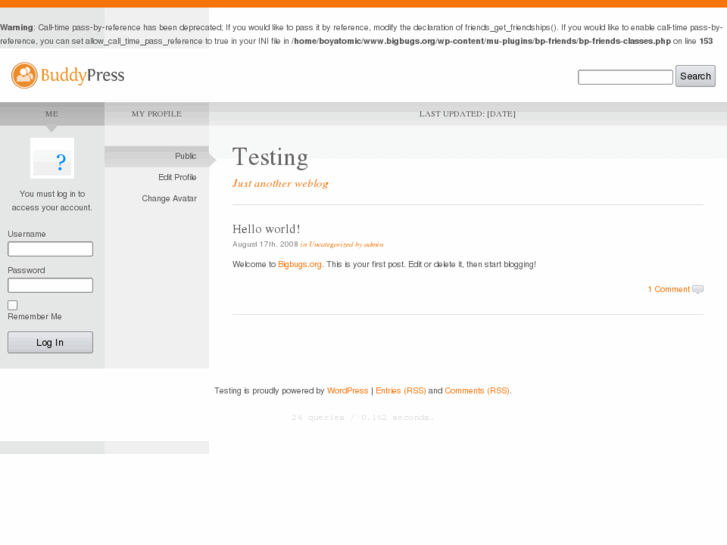Click the 'Just another weblog' tagline
Image resolution: width=727 pixels, height=545 pixels.
point(280,184)
